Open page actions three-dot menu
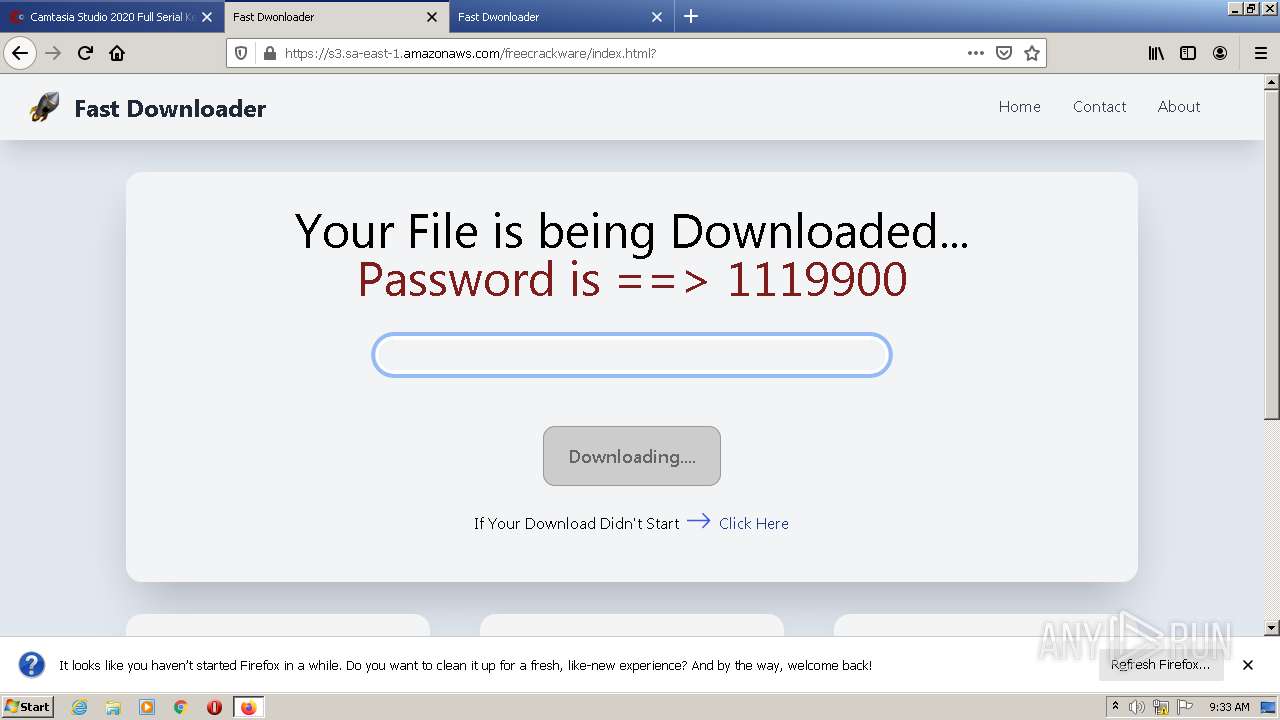Viewport: 1280px width, 720px height. [x=976, y=53]
